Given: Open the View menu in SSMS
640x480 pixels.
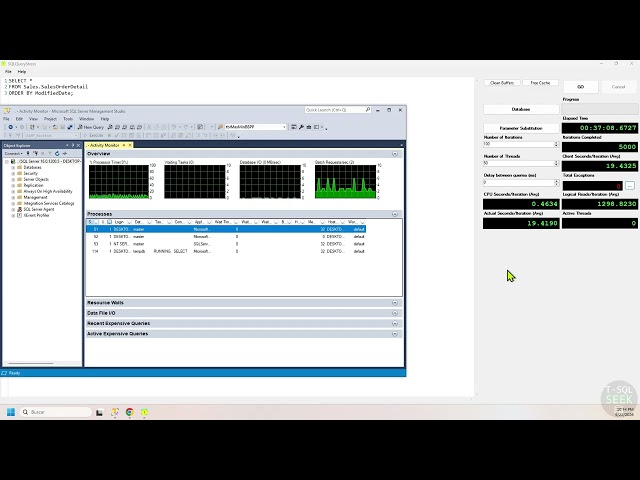Looking at the screenshot, I should [x=33, y=119].
